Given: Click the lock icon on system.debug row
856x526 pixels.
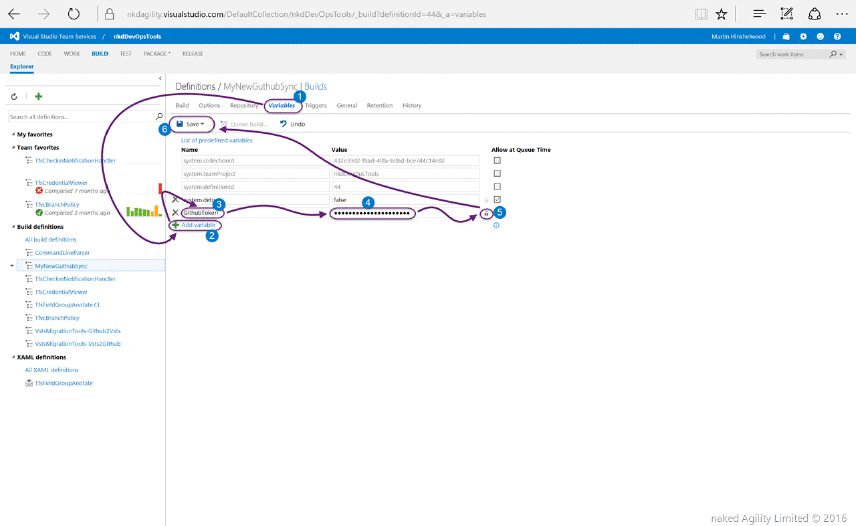Looking at the screenshot, I should pyautogui.click(x=486, y=200).
